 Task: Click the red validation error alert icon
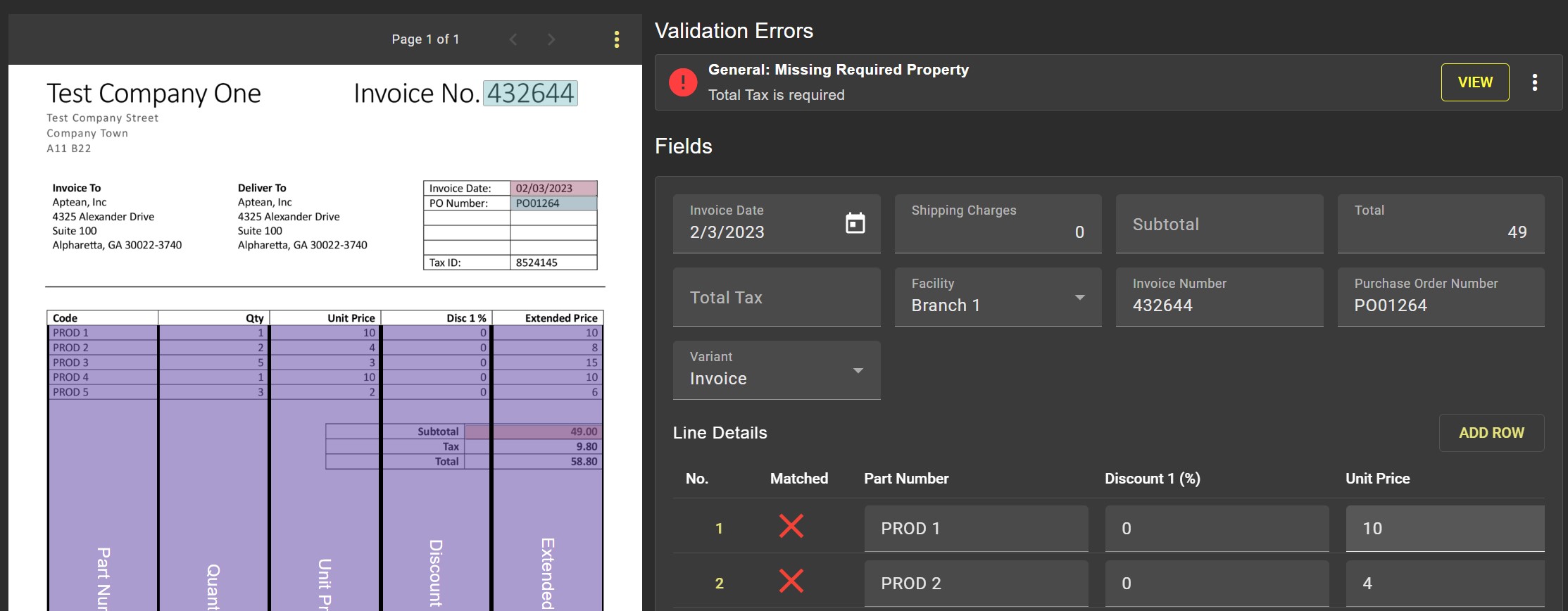(682, 82)
